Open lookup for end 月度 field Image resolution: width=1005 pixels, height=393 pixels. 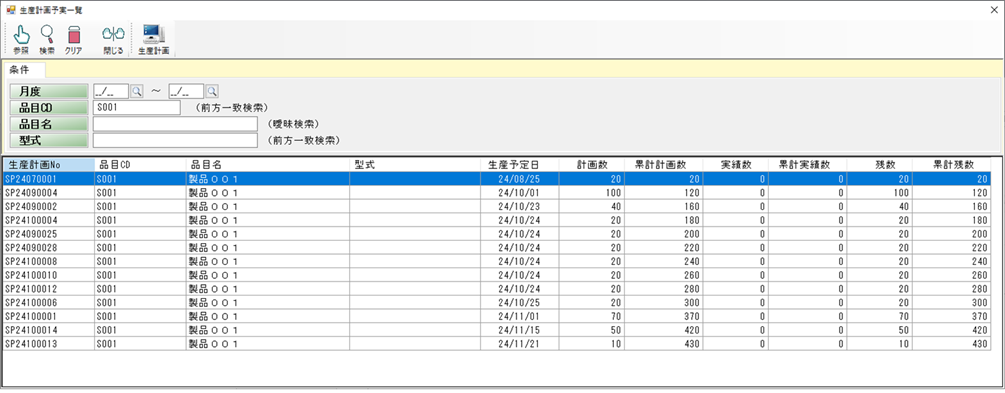click(x=212, y=91)
